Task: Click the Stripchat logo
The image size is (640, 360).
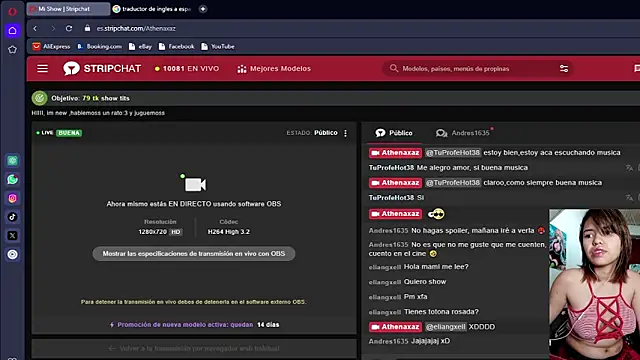Action: click(x=102, y=69)
